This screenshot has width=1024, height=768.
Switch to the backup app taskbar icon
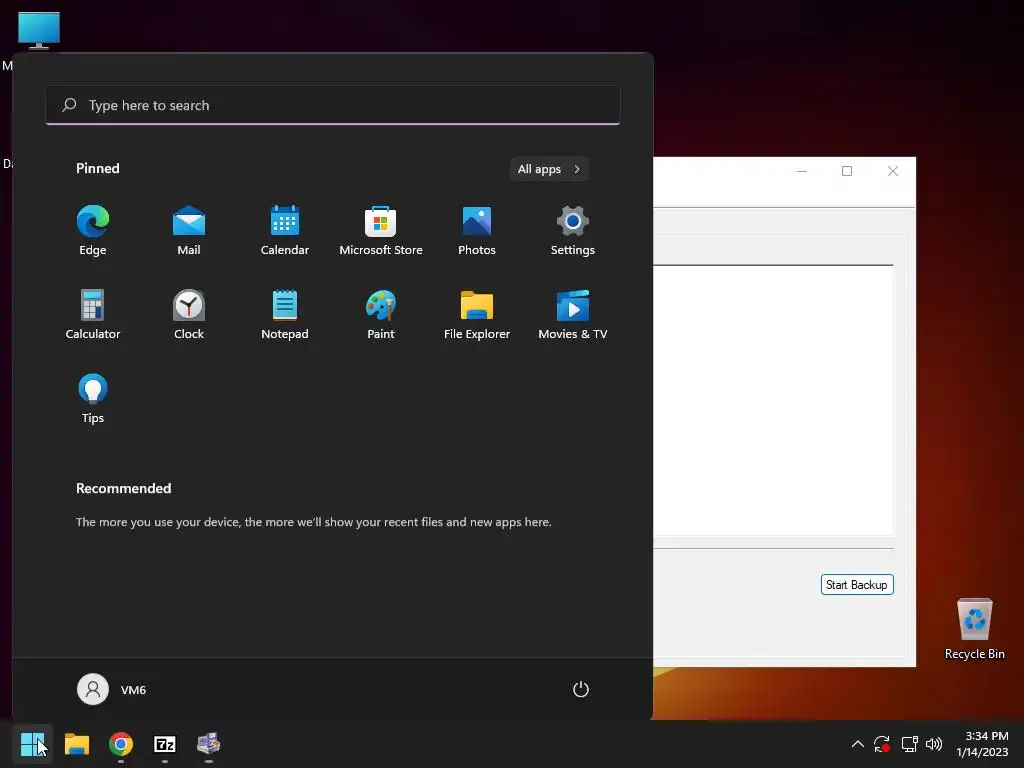208,744
